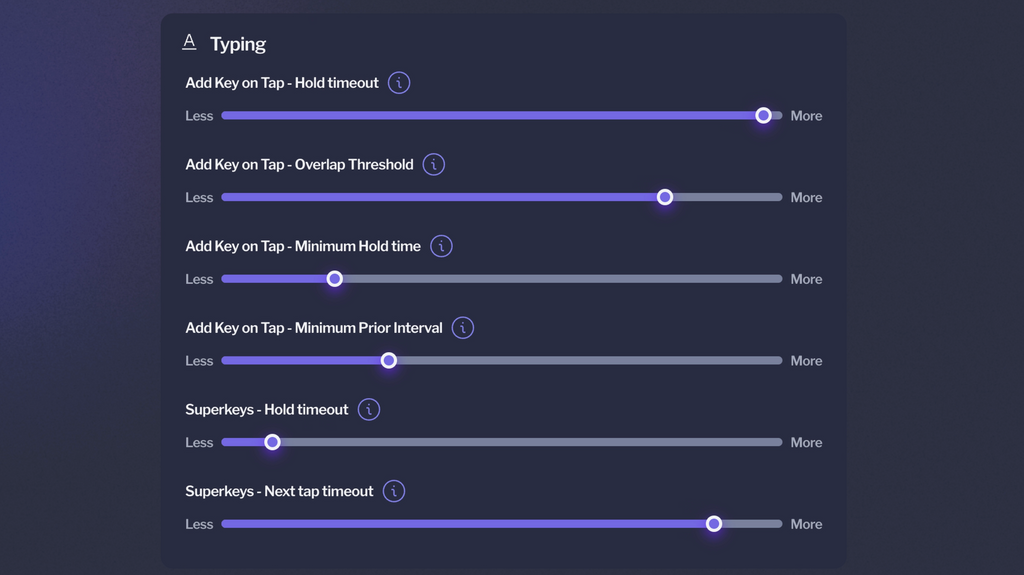
Task: Click "Less" label of Add Key Hold timeout slider
Action: coord(199,116)
